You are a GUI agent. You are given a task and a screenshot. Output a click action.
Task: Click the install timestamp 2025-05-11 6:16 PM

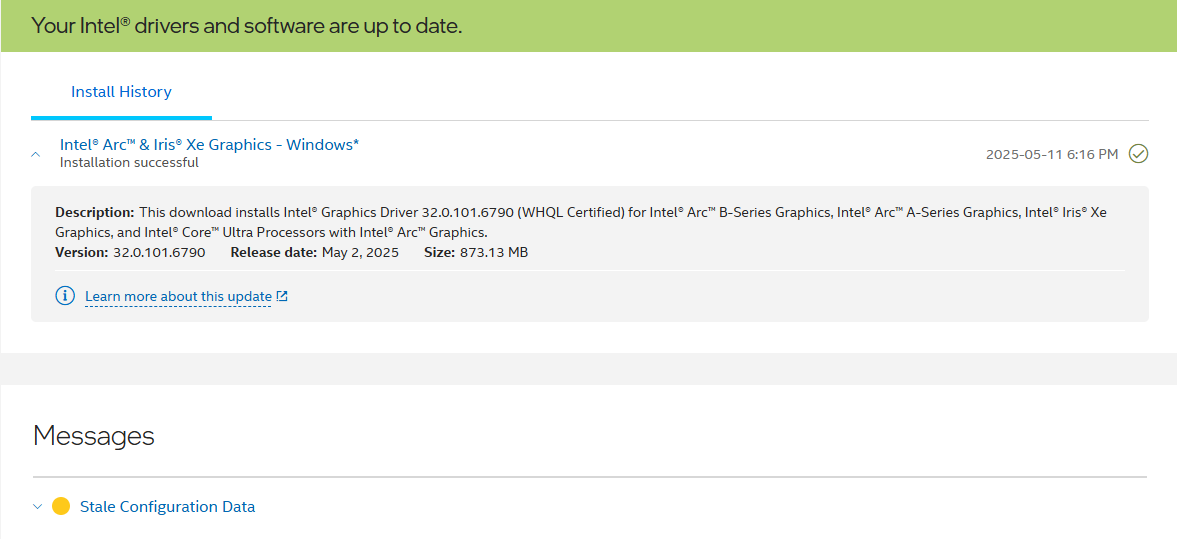point(1052,154)
